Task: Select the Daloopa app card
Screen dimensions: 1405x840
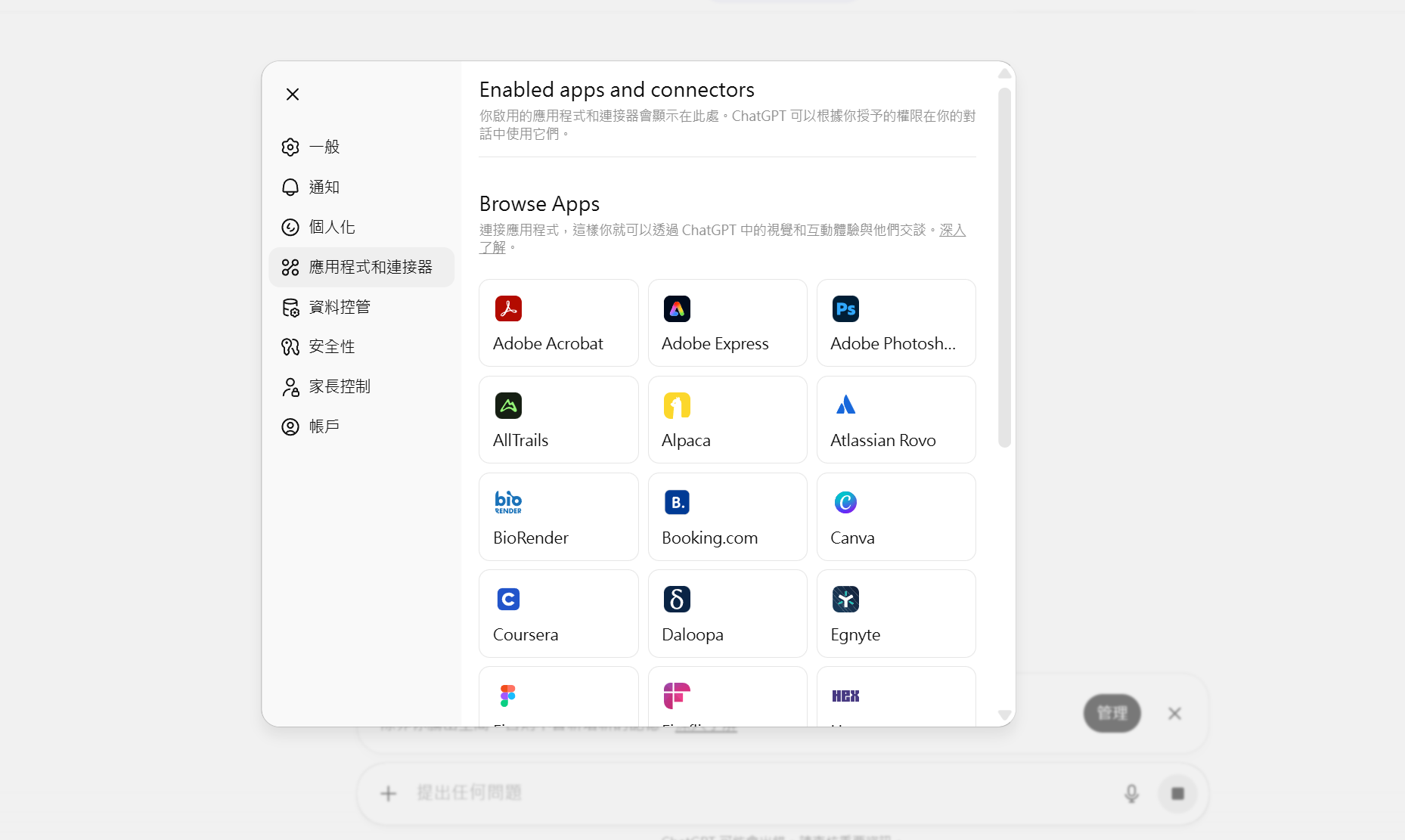Action: [727, 613]
